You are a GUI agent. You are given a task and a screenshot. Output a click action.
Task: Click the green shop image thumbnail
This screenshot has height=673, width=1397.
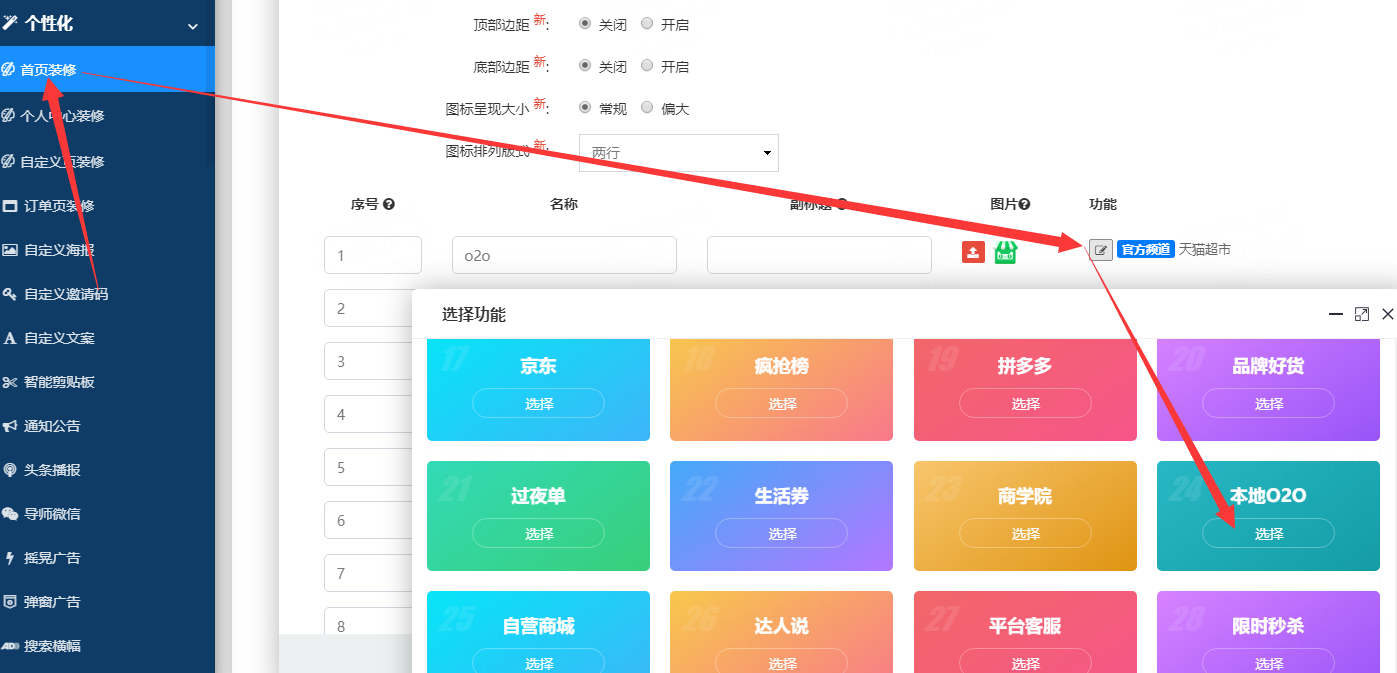tap(1005, 252)
